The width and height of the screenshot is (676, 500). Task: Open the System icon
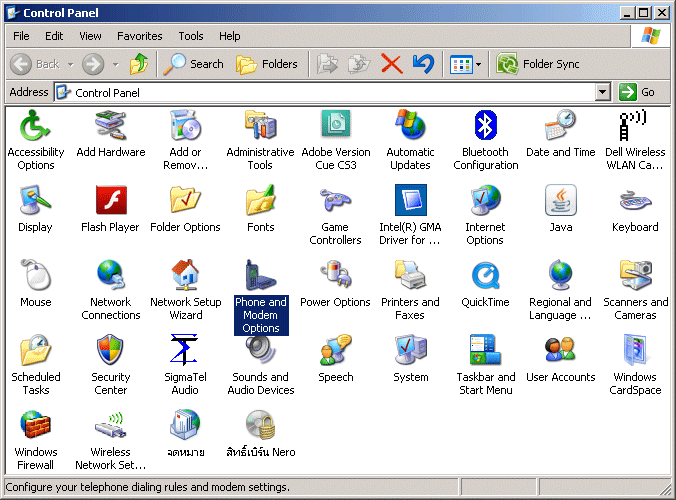click(410, 350)
